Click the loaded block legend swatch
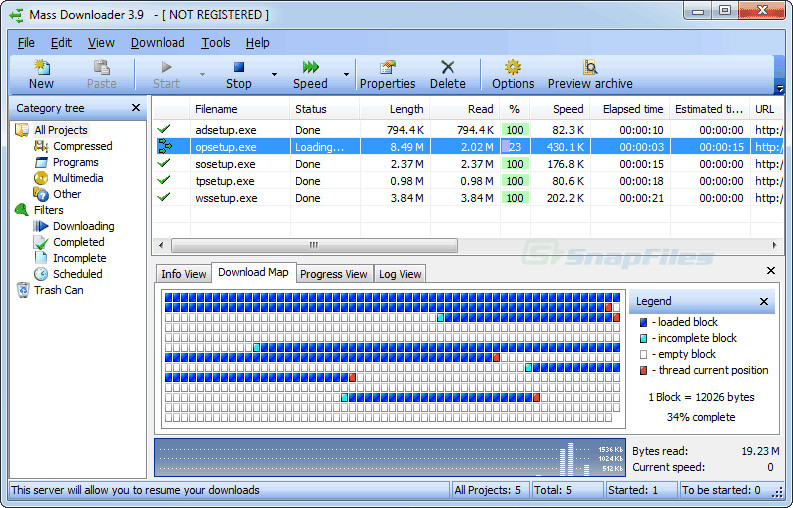Image resolution: width=793 pixels, height=508 pixels. [643, 322]
